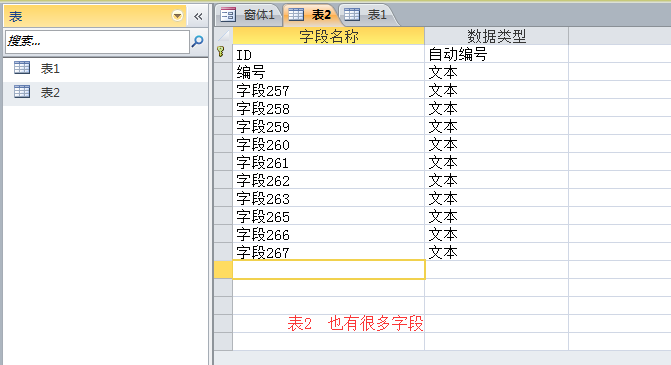Click the 字段名称 column header
671x365 pixels.
329,36
